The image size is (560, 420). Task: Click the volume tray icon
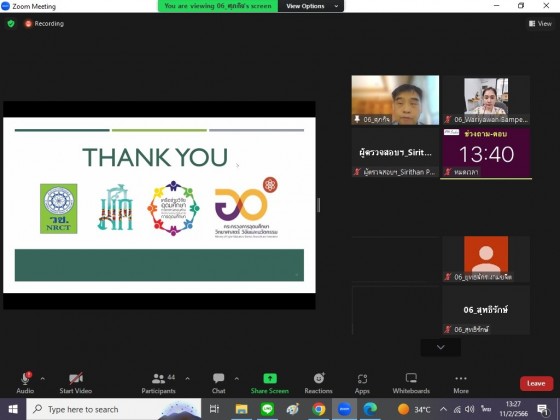470,409
